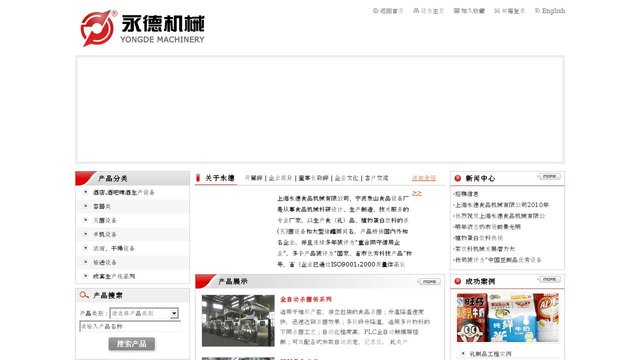Select 客户交流 tab in about section
Viewport: 640px width, 360px height.
(376, 178)
